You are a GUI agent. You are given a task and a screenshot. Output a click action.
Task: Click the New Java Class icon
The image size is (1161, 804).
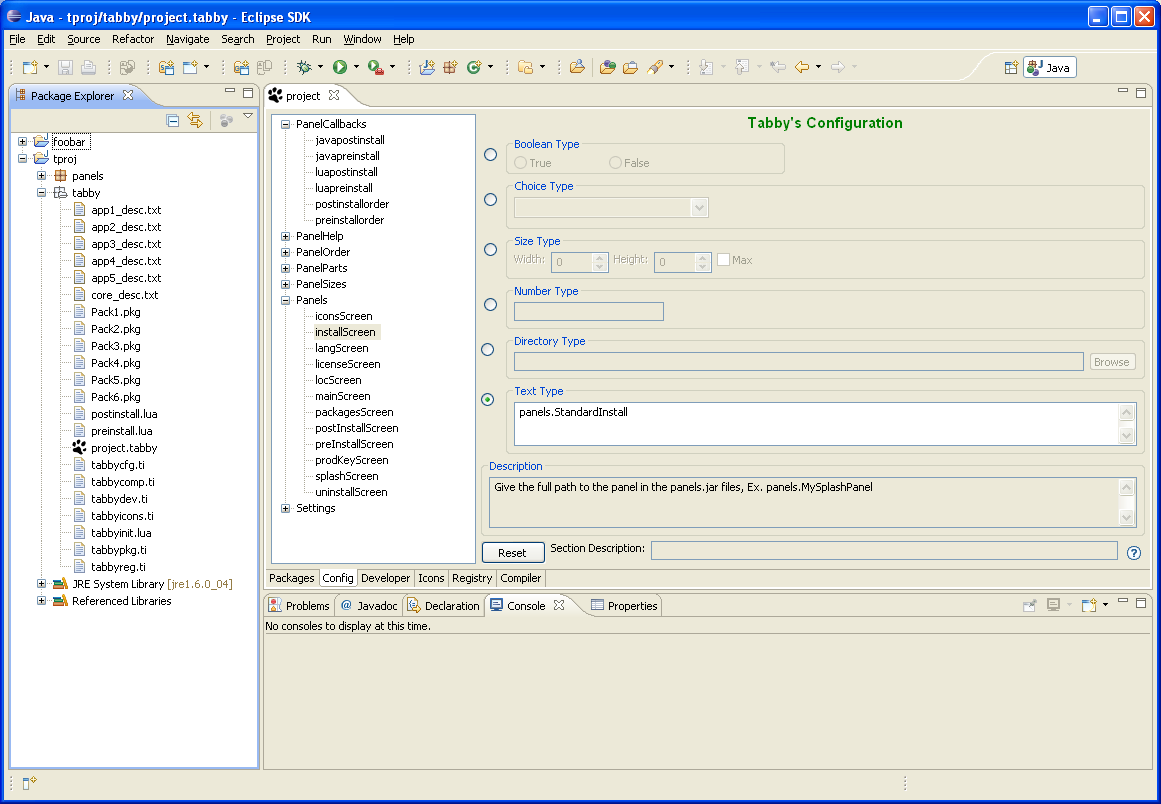click(x=475, y=67)
